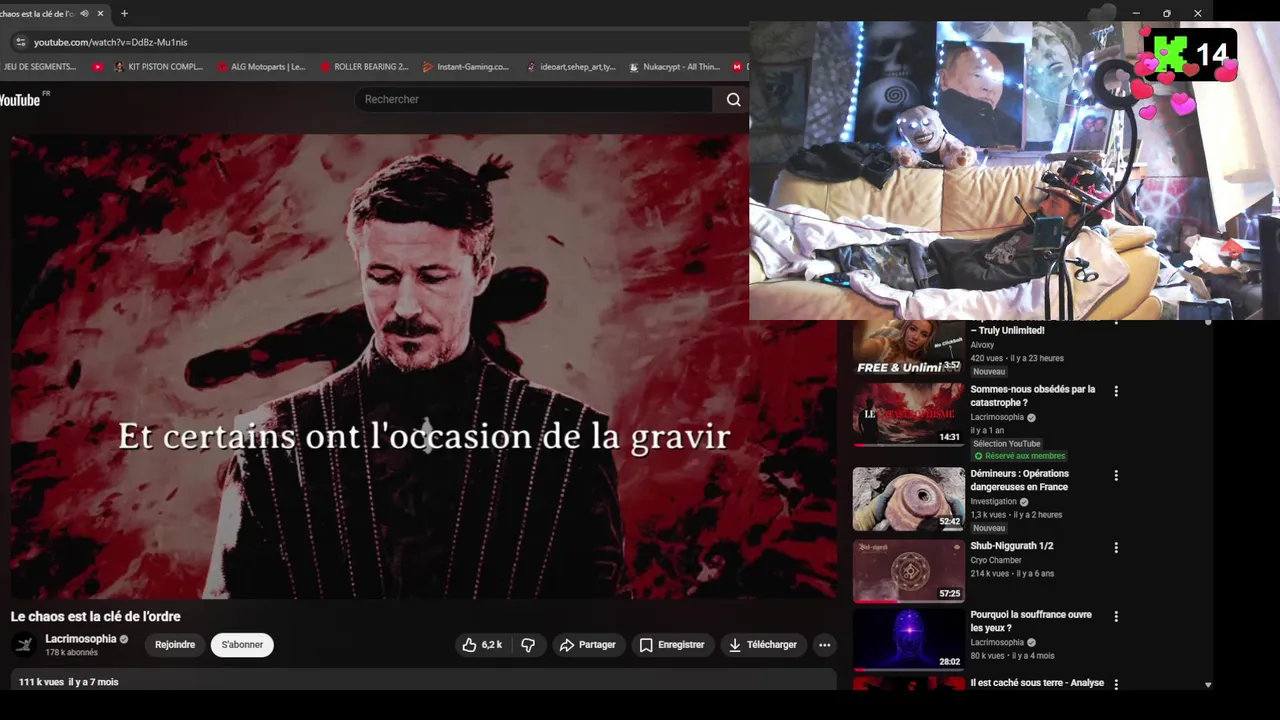Viewport: 1280px width, 720px height.
Task: Click into the Rechercher search field
Action: coord(535,99)
